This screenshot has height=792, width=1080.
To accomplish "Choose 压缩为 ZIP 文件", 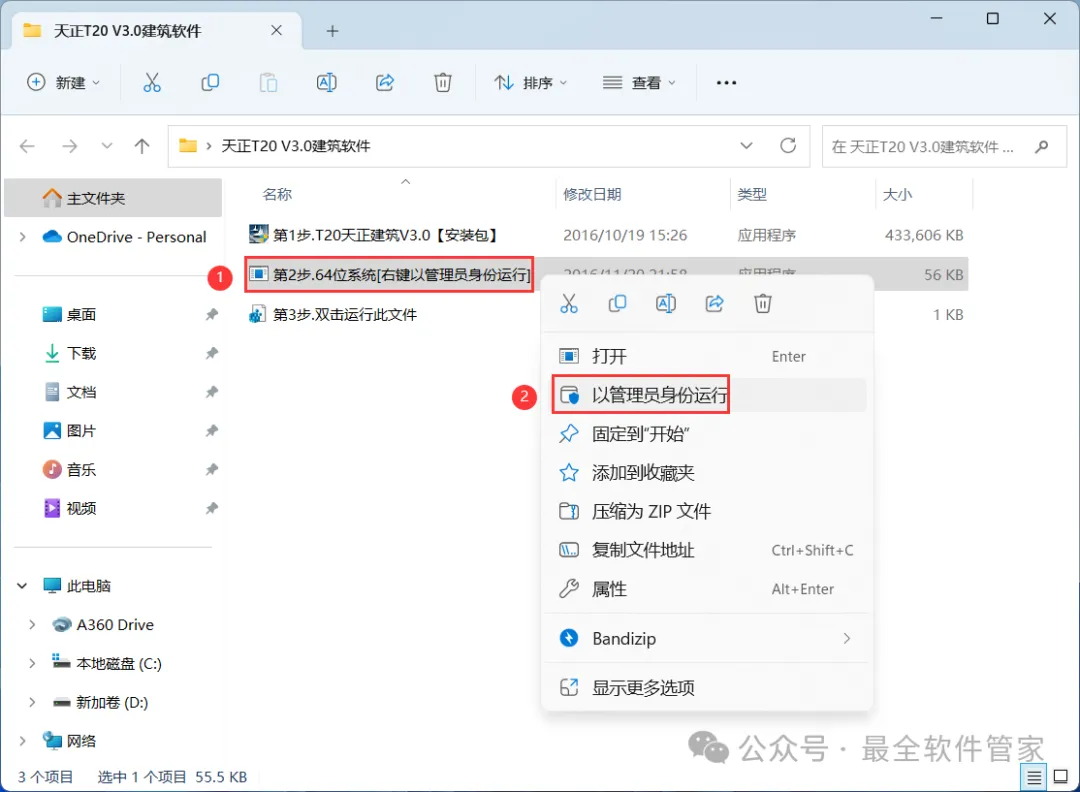I will click(707, 511).
